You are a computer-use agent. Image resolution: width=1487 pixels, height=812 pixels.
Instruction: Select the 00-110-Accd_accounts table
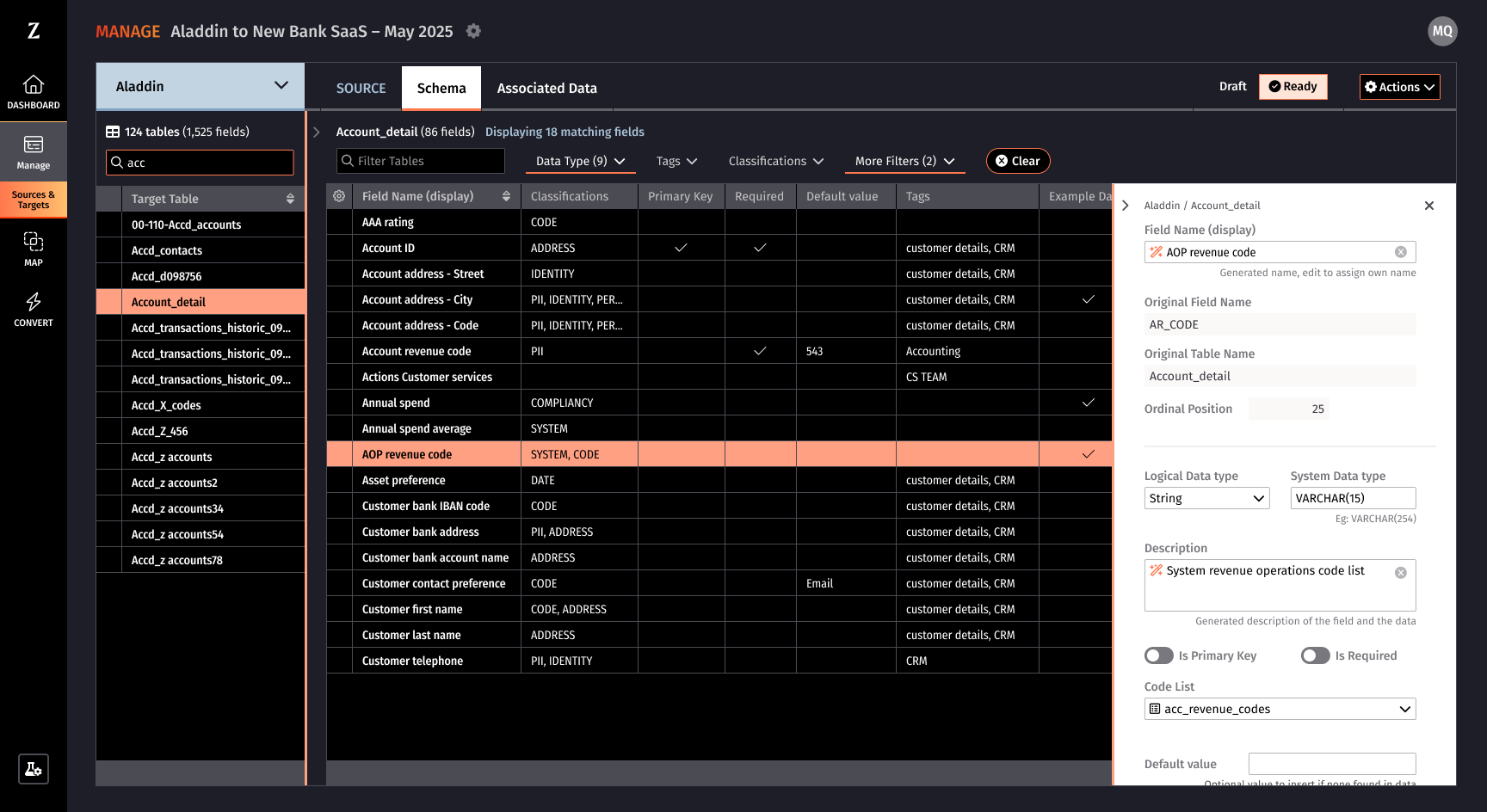(x=201, y=225)
